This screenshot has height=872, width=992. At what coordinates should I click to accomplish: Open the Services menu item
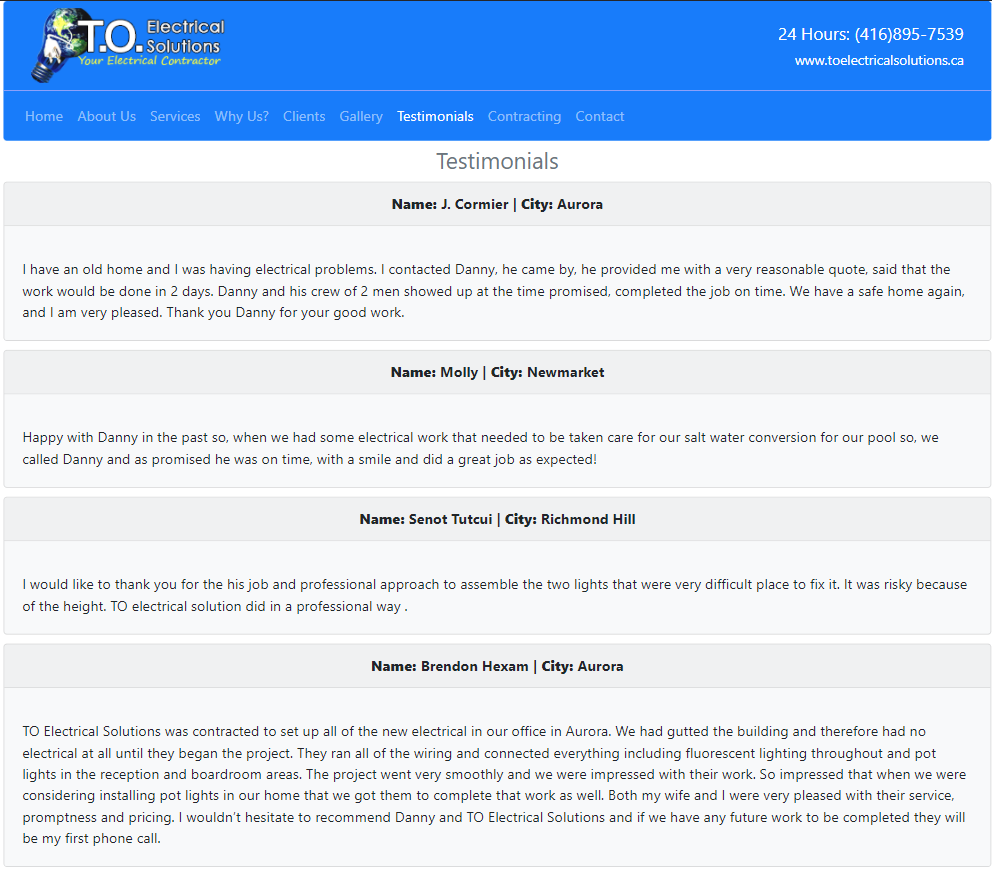coord(175,116)
